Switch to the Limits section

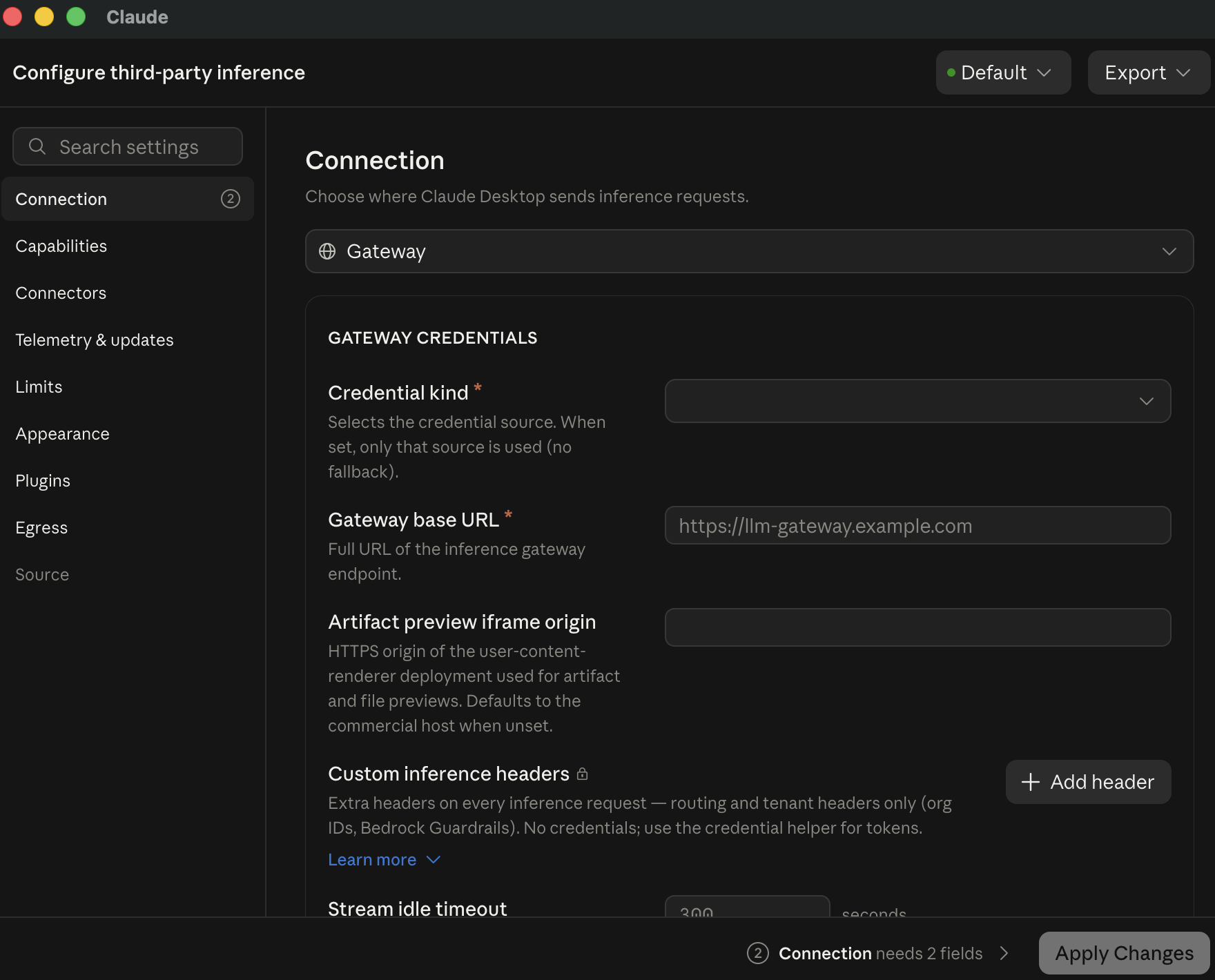click(x=128, y=386)
